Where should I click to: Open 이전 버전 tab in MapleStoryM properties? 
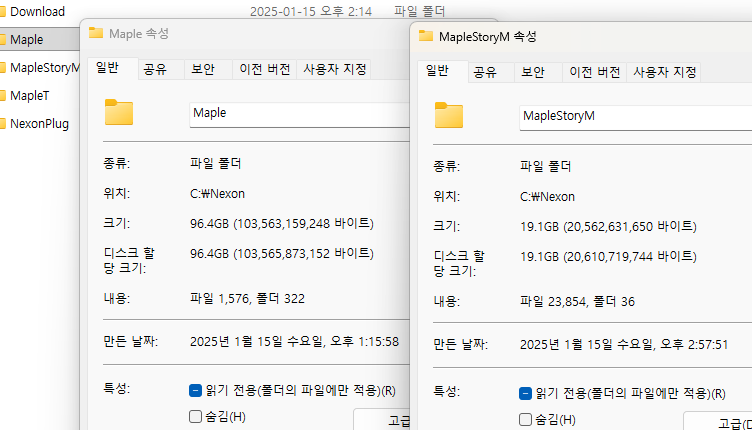[x=595, y=72]
